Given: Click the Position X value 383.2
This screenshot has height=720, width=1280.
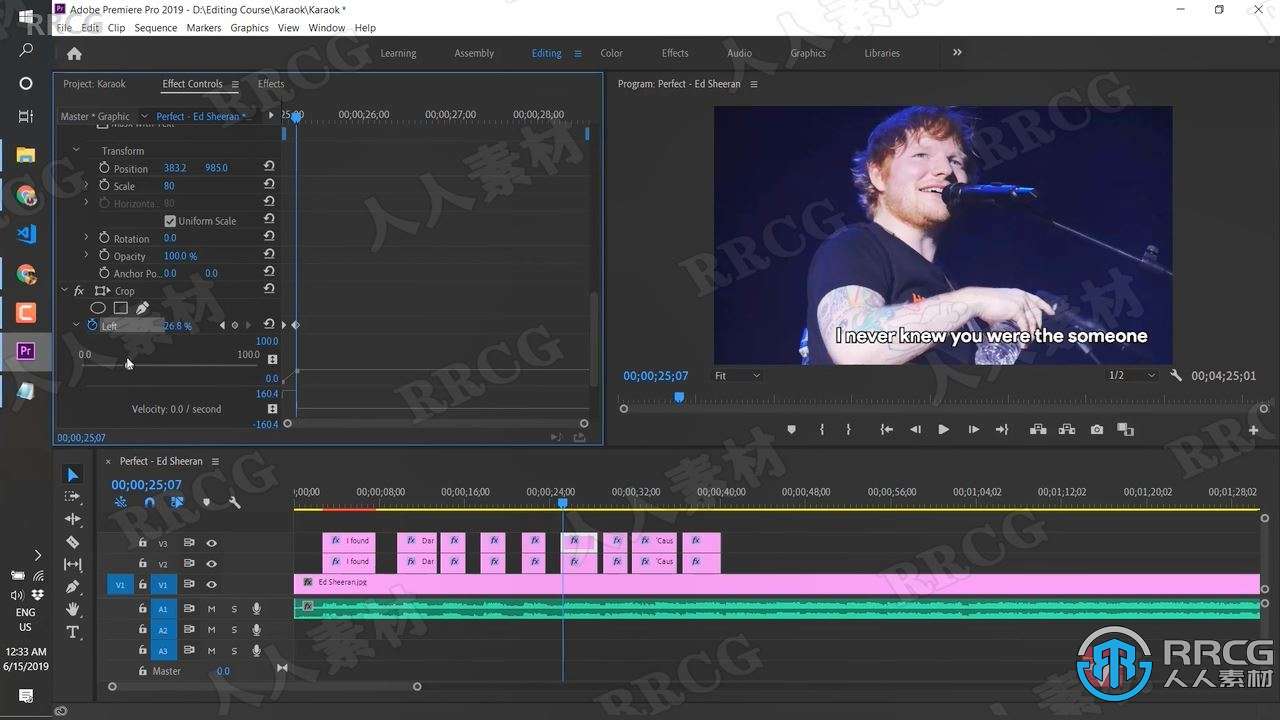Looking at the screenshot, I should tap(175, 168).
